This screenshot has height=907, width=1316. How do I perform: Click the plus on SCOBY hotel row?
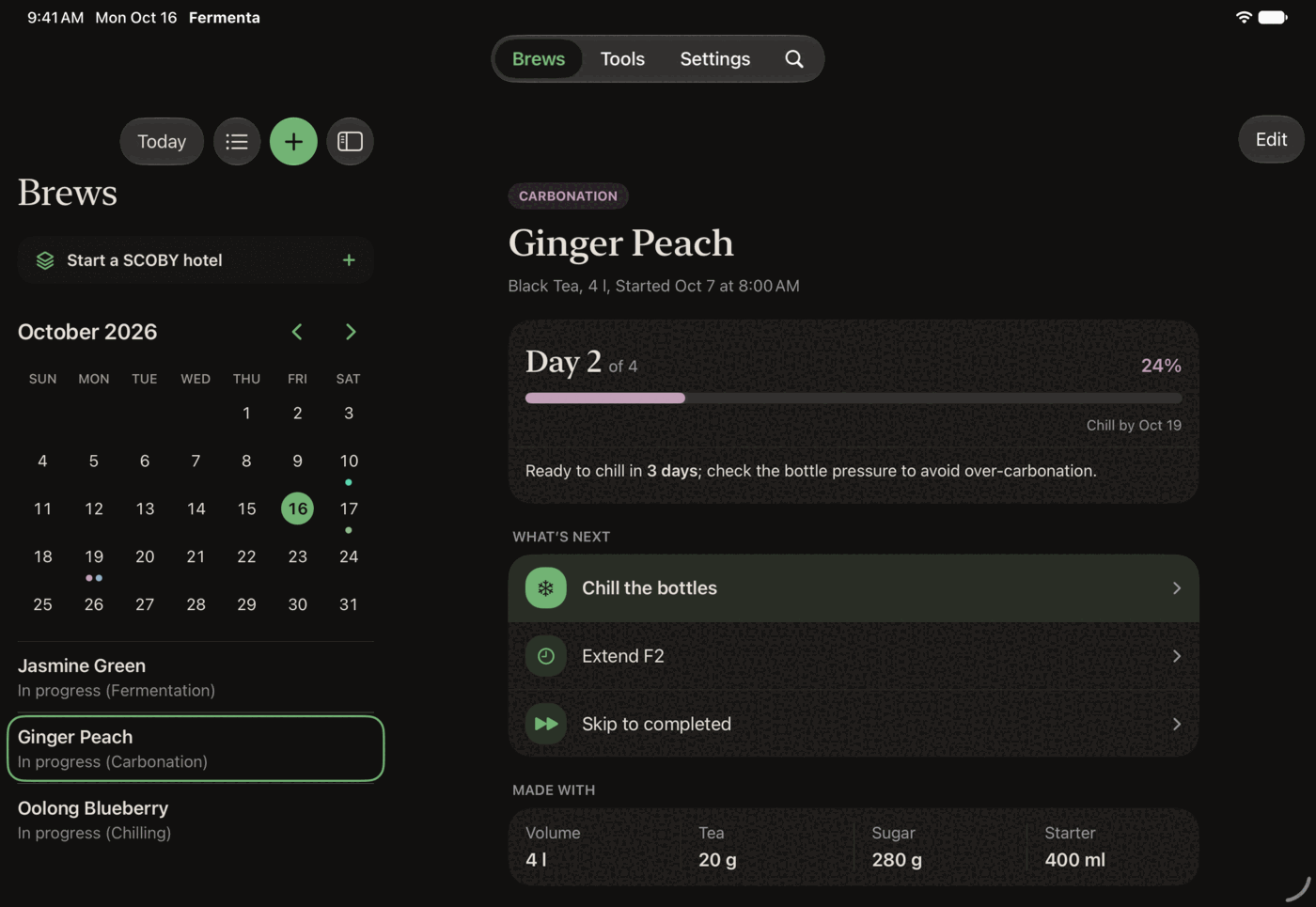[349, 260]
